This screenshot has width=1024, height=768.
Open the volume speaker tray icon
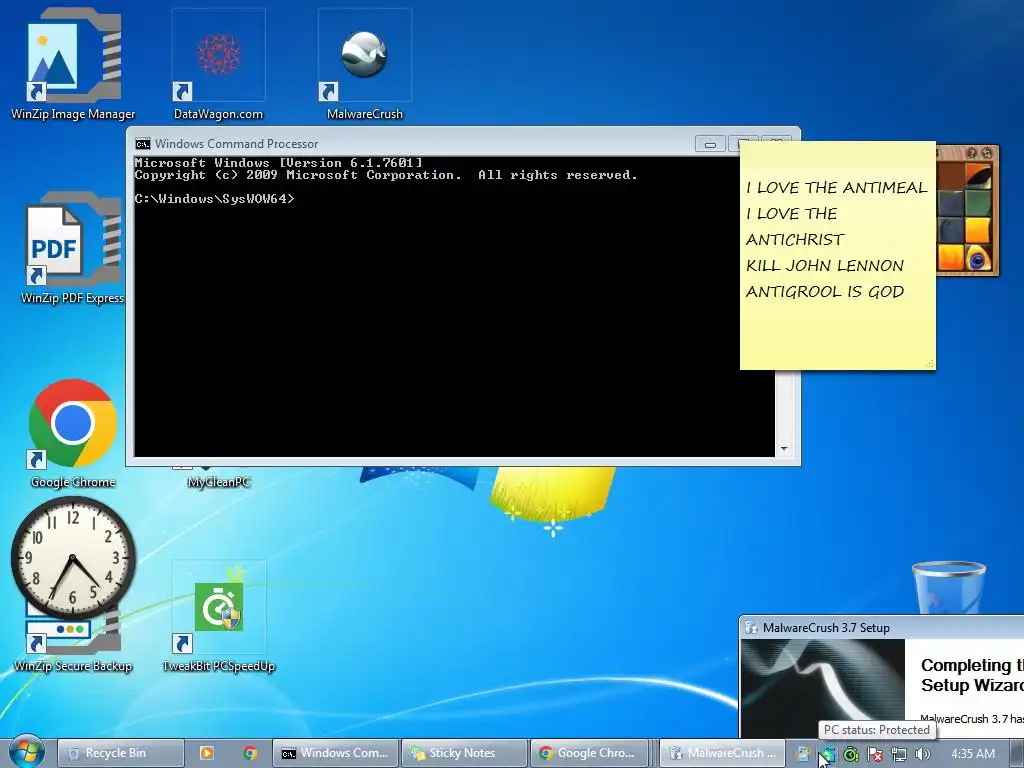(922, 754)
